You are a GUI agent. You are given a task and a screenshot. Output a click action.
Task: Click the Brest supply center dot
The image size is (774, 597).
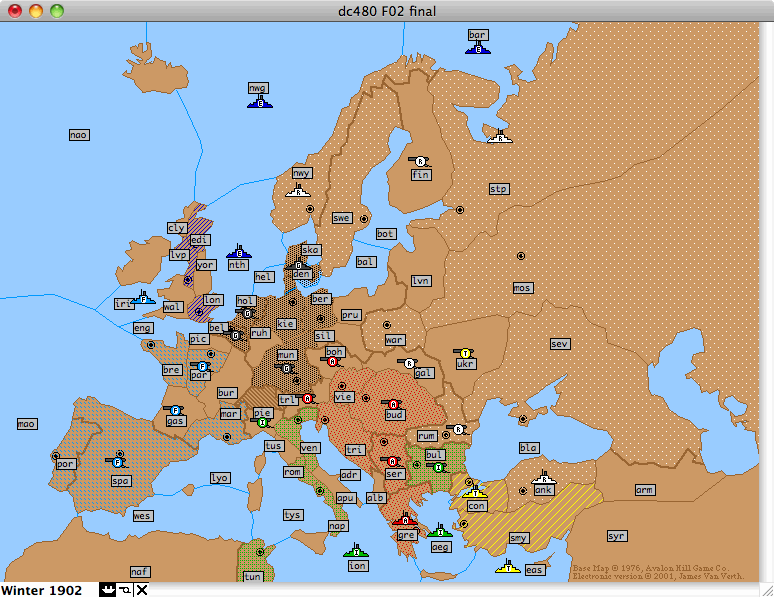[151, 345]
